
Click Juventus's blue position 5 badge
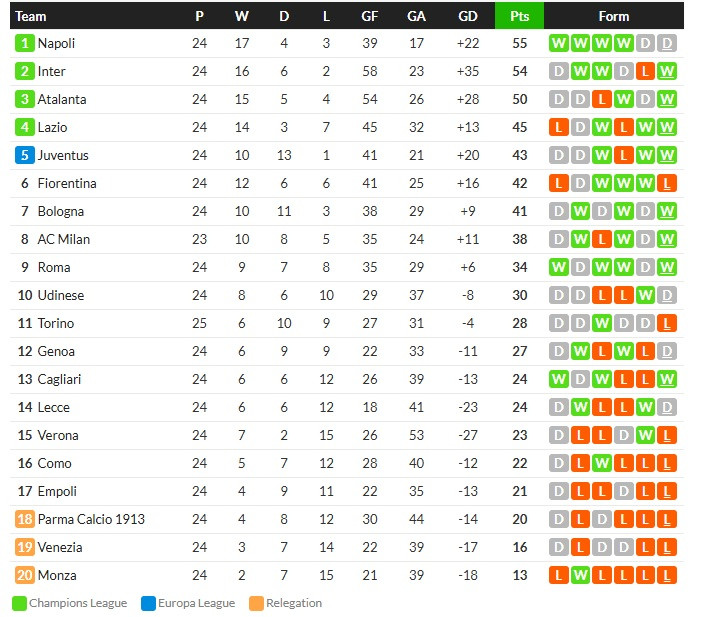(x=24, y=155)
